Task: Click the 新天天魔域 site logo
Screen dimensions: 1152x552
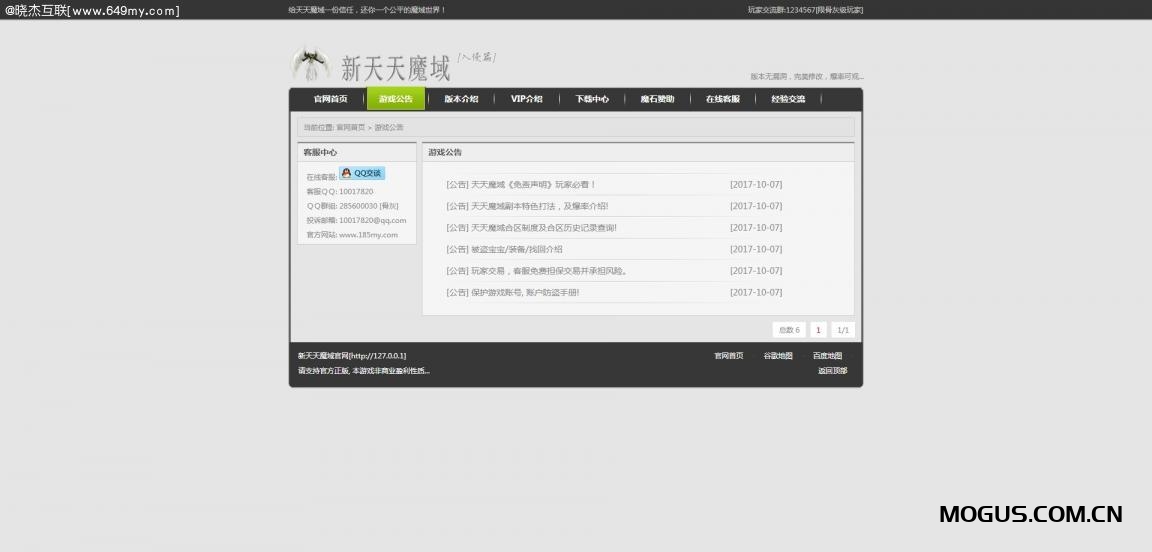Action: click(394, 67)
